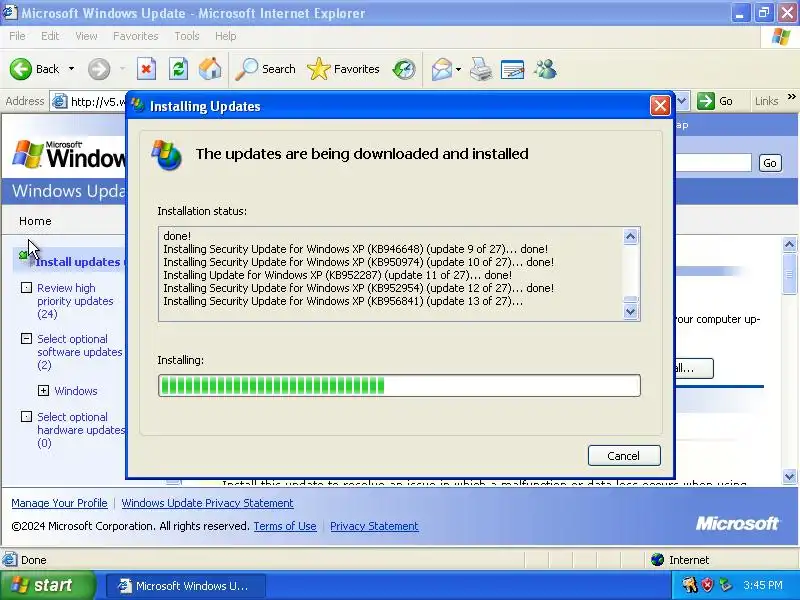Click the green Go arrow button
Viewport: 800px width, 600px height.
(x=706, y=101)
